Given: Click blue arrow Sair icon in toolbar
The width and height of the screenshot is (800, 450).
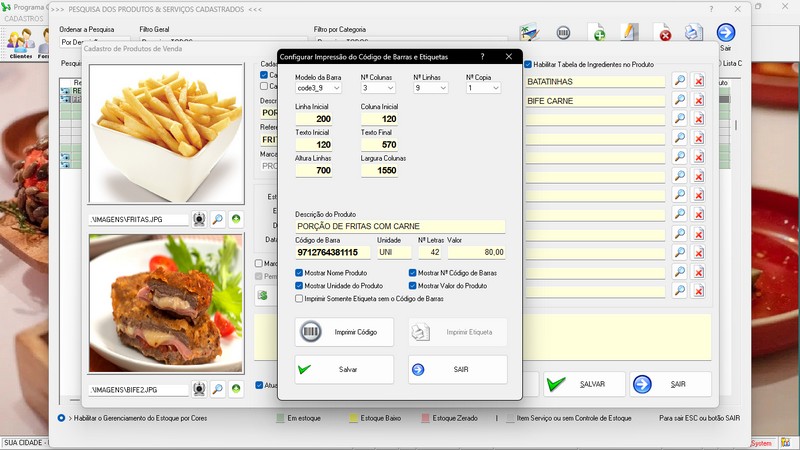Looking at the screenshot, I should coord(726,33).
